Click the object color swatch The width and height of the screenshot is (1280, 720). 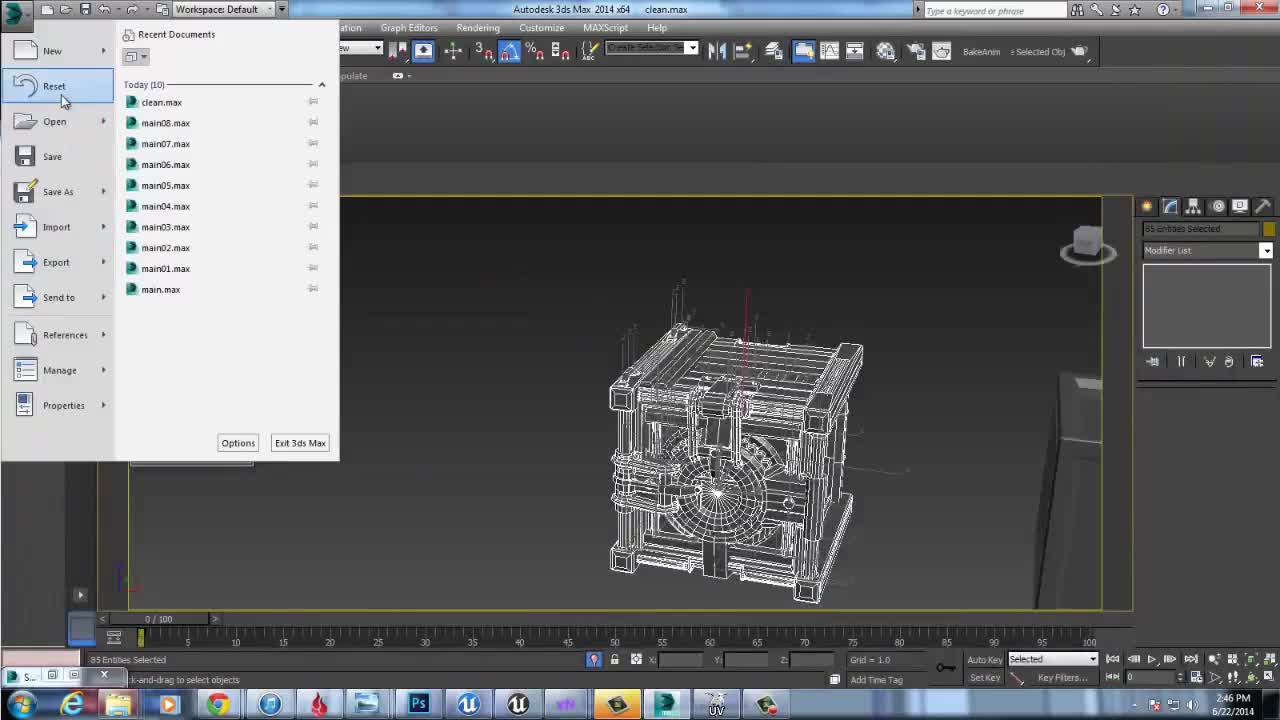tap(1268, 229)
